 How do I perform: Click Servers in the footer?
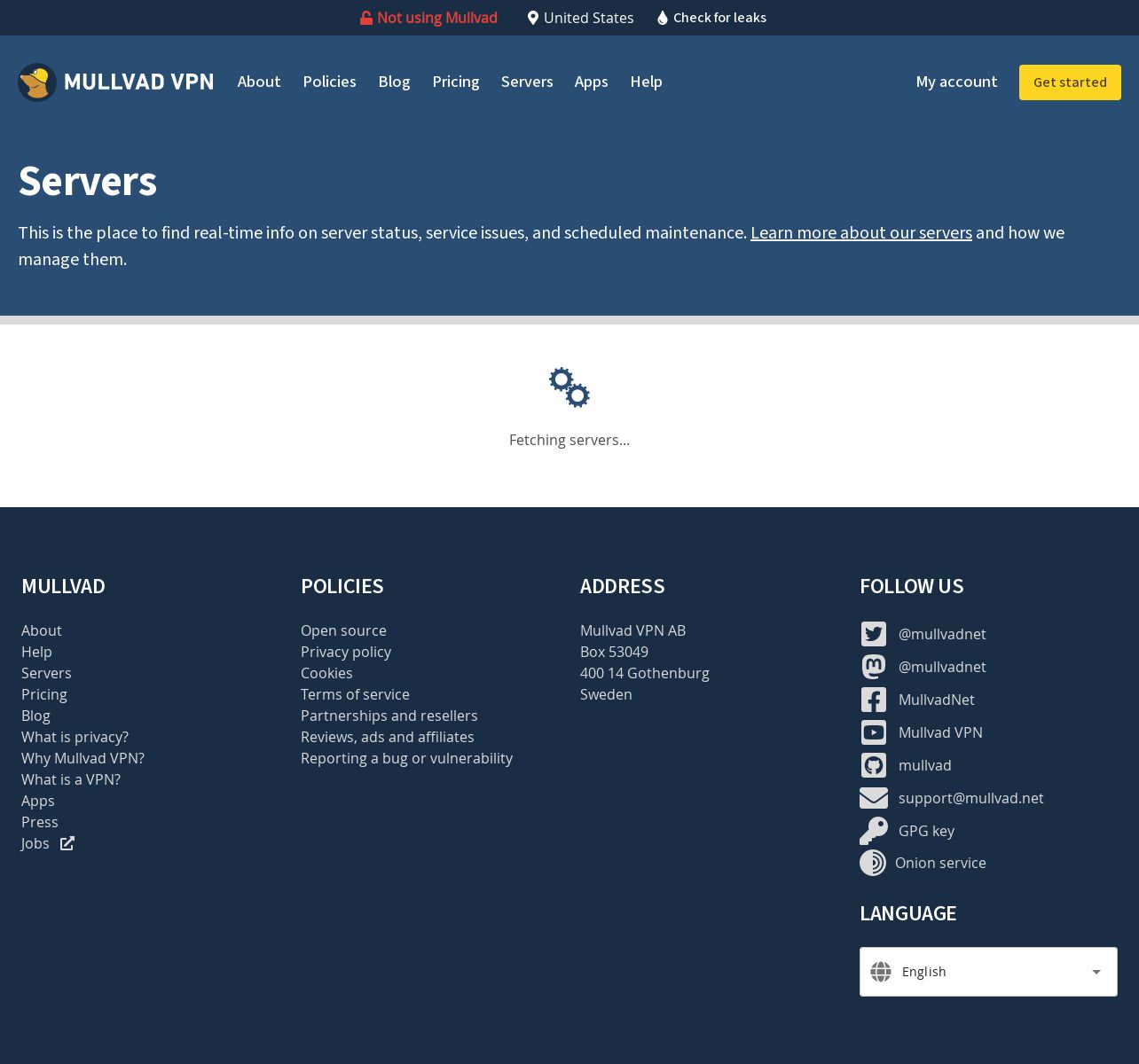click(x=46, y=673)
